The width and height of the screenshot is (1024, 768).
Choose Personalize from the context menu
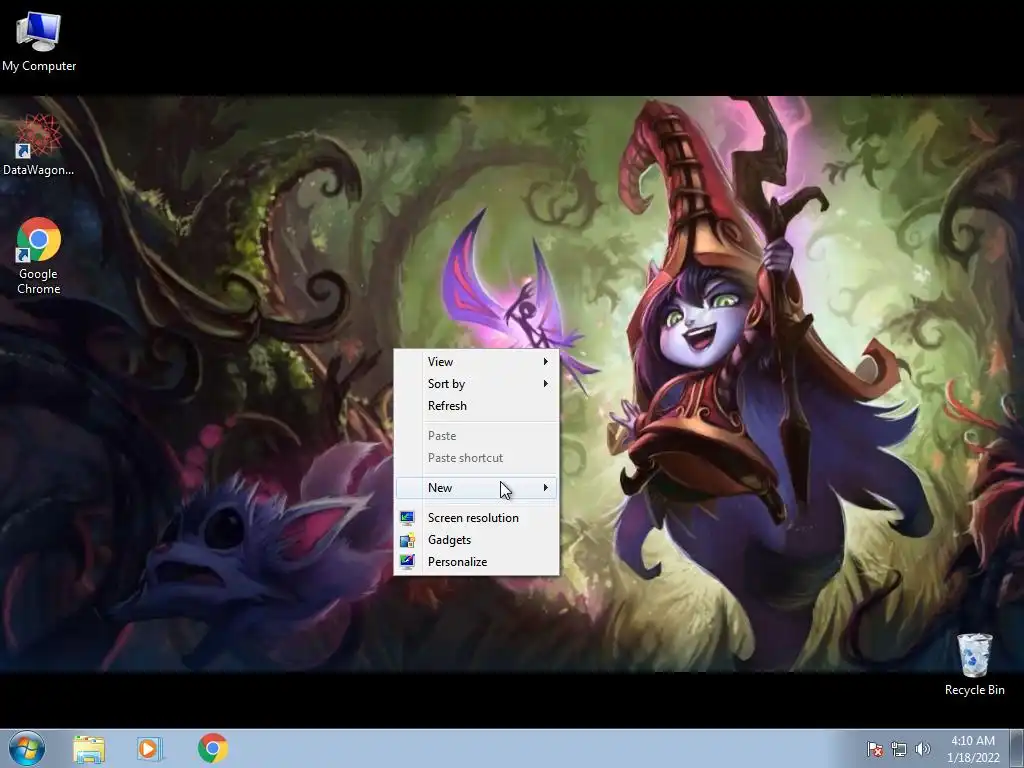click(476, 562)
